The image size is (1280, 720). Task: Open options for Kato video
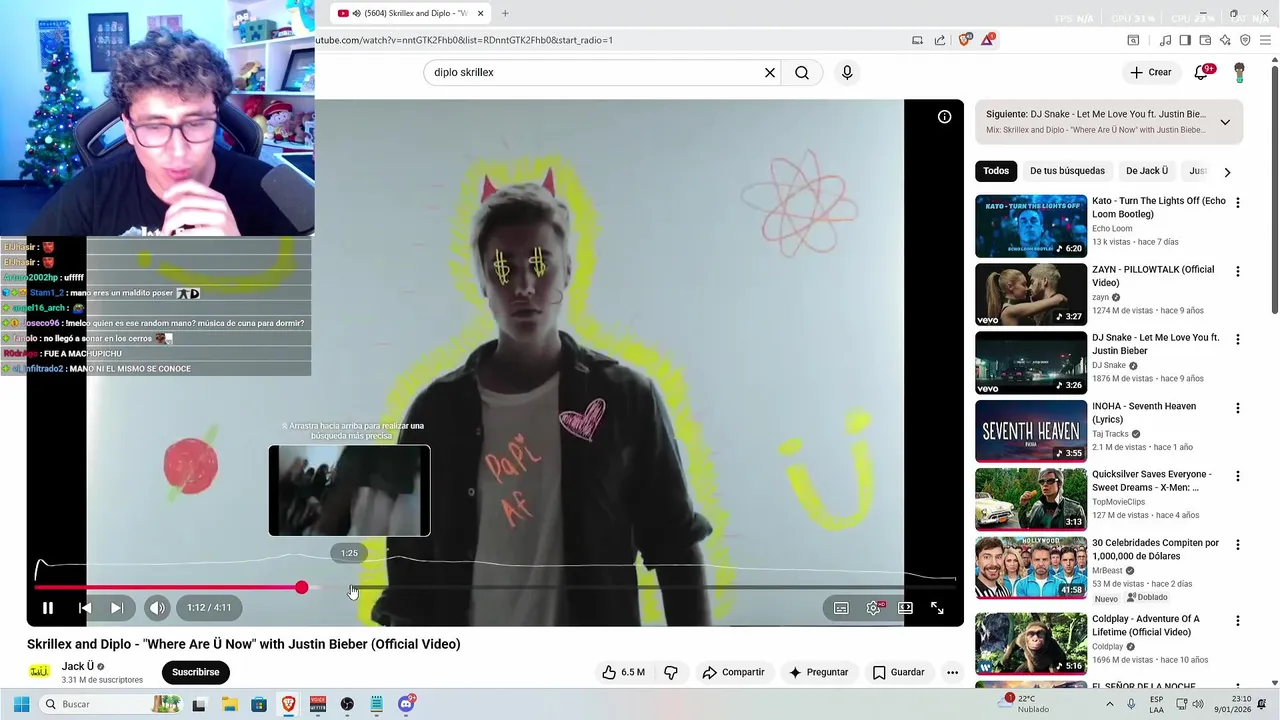tap(1237, 203)
